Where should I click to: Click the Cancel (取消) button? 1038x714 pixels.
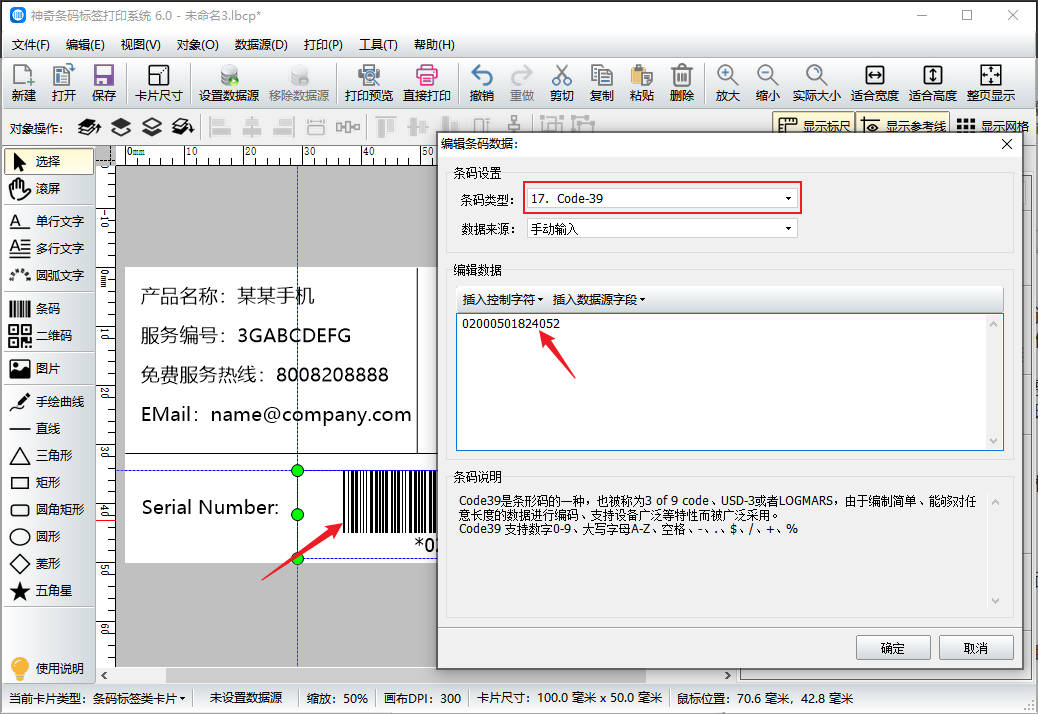[976, 648]
